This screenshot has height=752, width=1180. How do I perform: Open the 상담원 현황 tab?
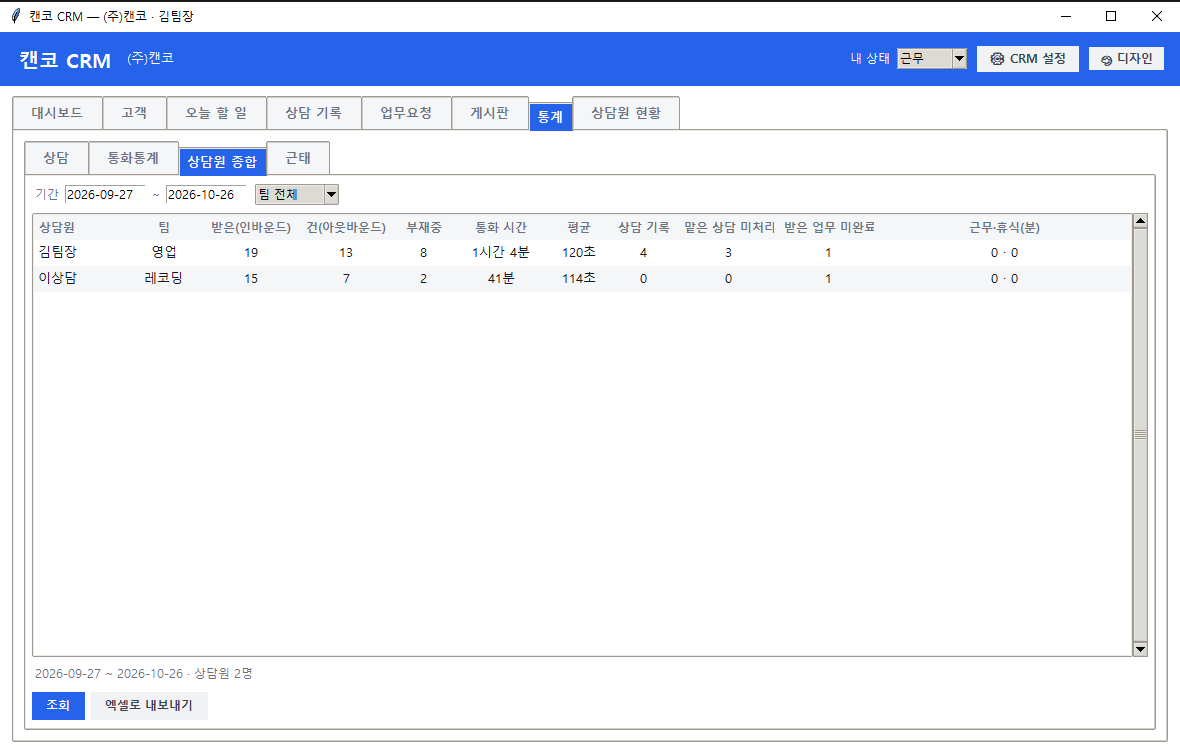[x=626, y=113]
